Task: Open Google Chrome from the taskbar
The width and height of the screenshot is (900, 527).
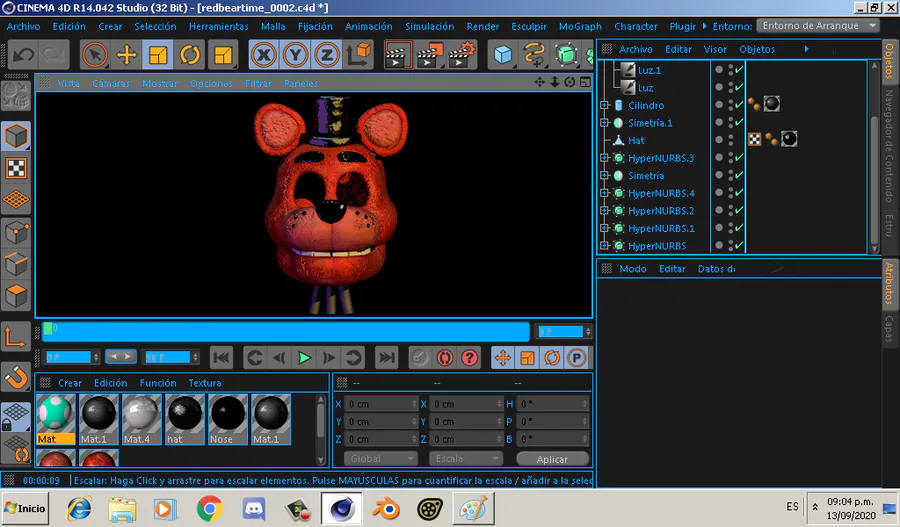Action: [x=210, y=509]
